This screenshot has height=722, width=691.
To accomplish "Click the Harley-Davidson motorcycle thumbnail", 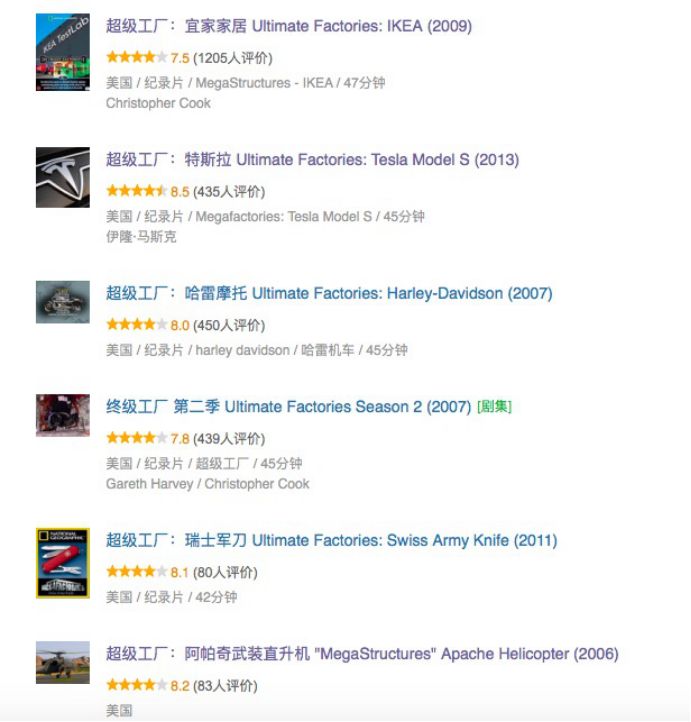I will point(63,301).
